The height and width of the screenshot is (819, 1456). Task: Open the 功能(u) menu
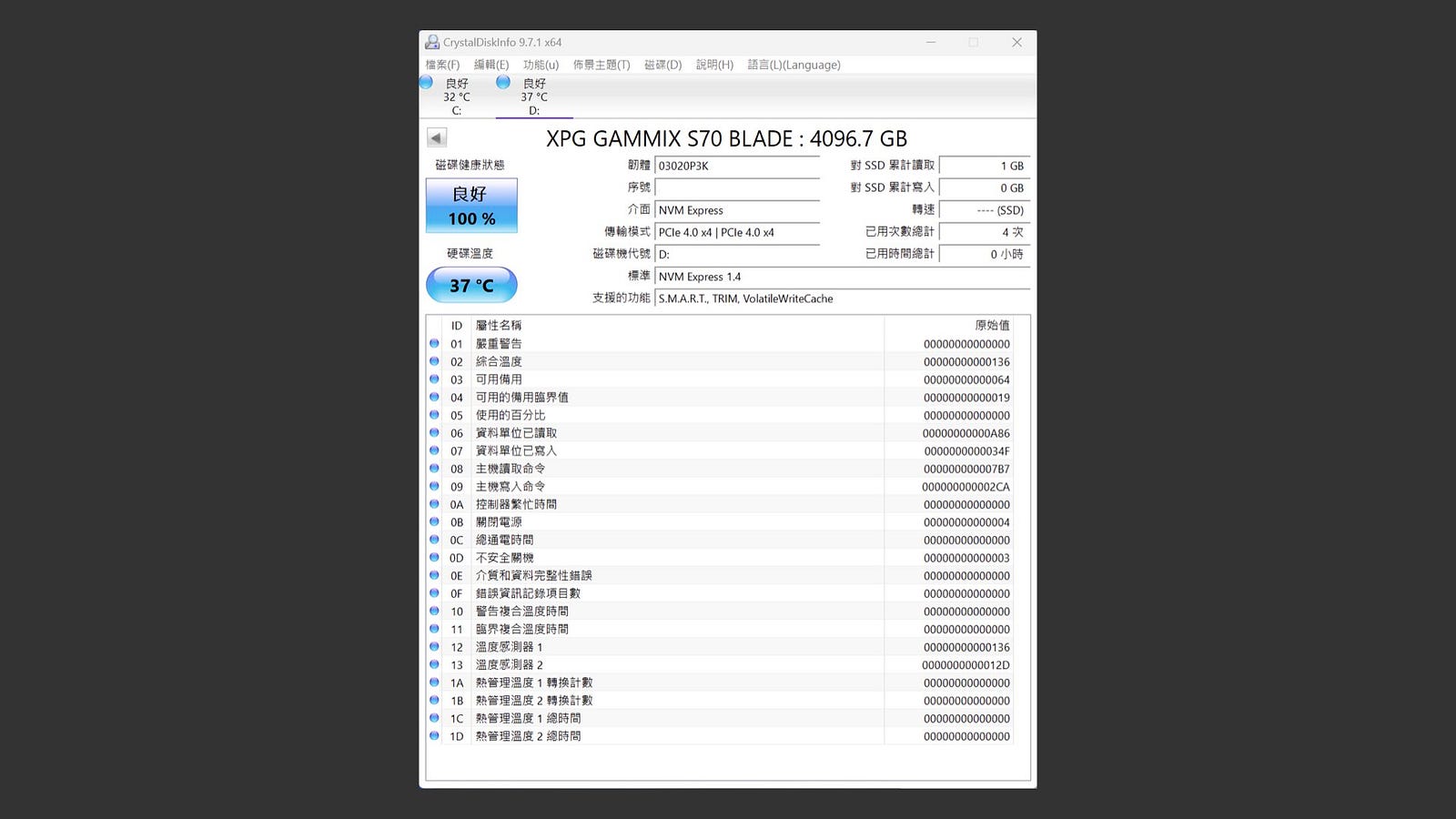(541, 65)
